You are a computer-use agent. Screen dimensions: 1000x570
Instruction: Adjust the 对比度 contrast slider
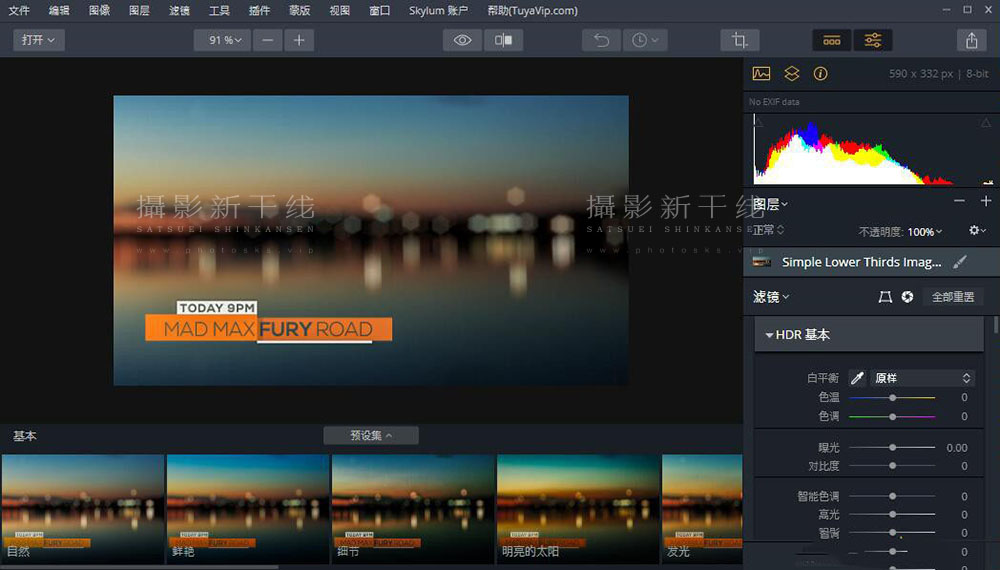[892, 466]
